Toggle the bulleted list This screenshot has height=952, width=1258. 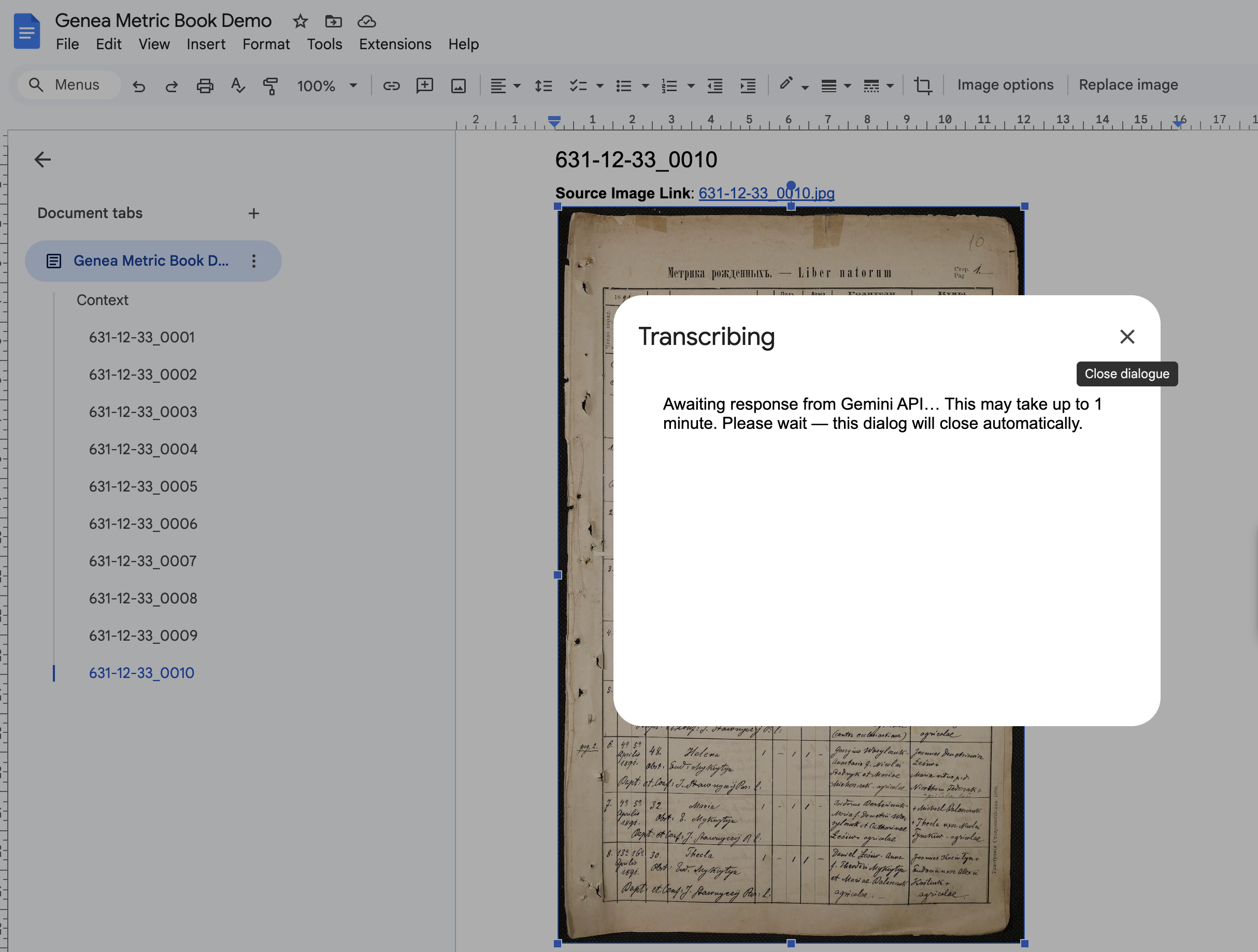point(624,85)
